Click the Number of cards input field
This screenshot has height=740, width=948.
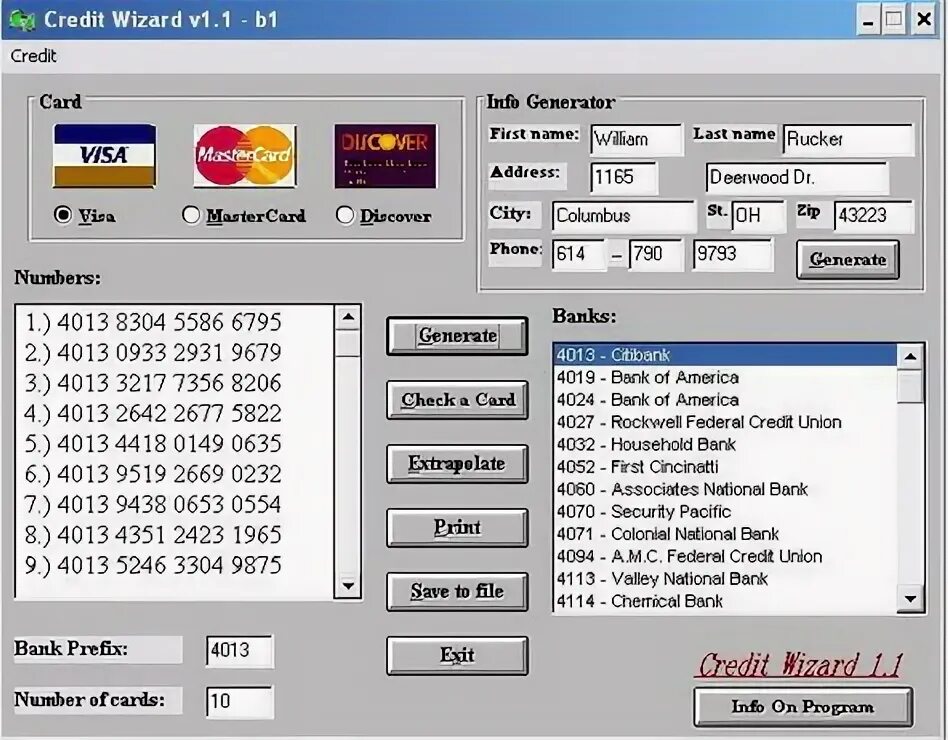click(x=239, y=701)
